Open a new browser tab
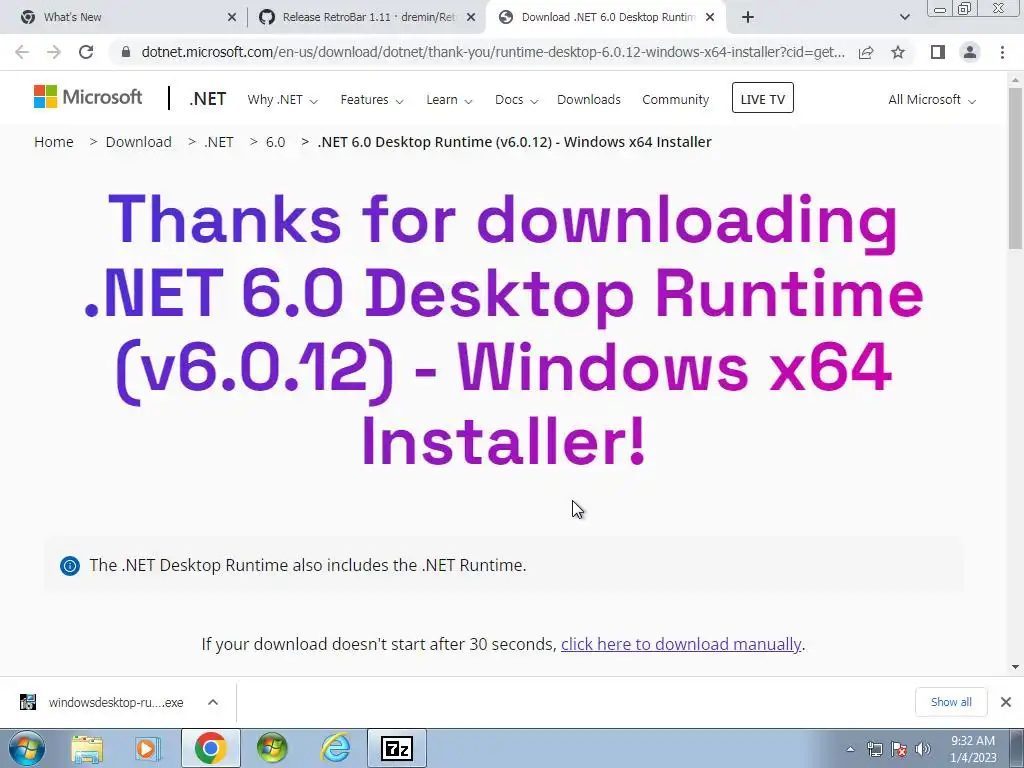 tap(748, 17)
